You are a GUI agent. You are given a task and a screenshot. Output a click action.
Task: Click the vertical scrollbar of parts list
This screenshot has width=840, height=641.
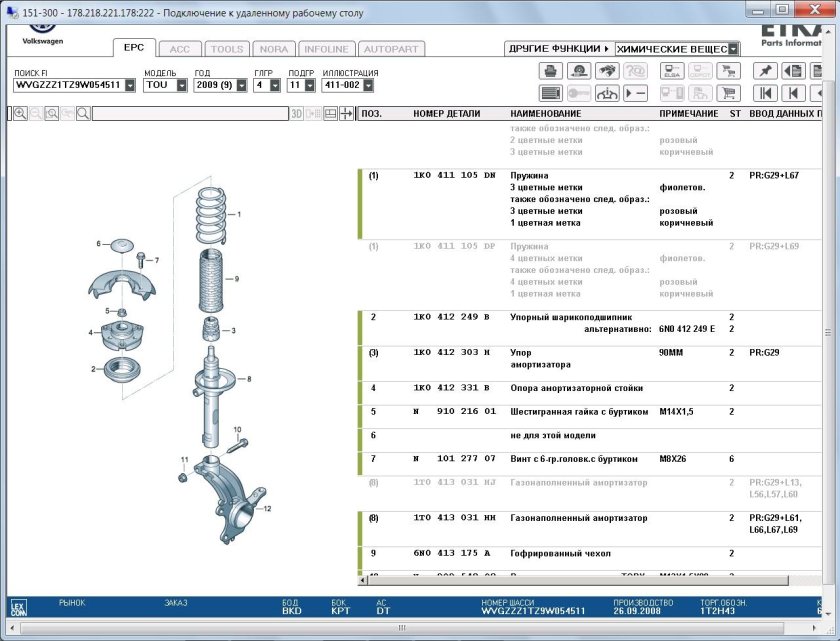[829, 330]
